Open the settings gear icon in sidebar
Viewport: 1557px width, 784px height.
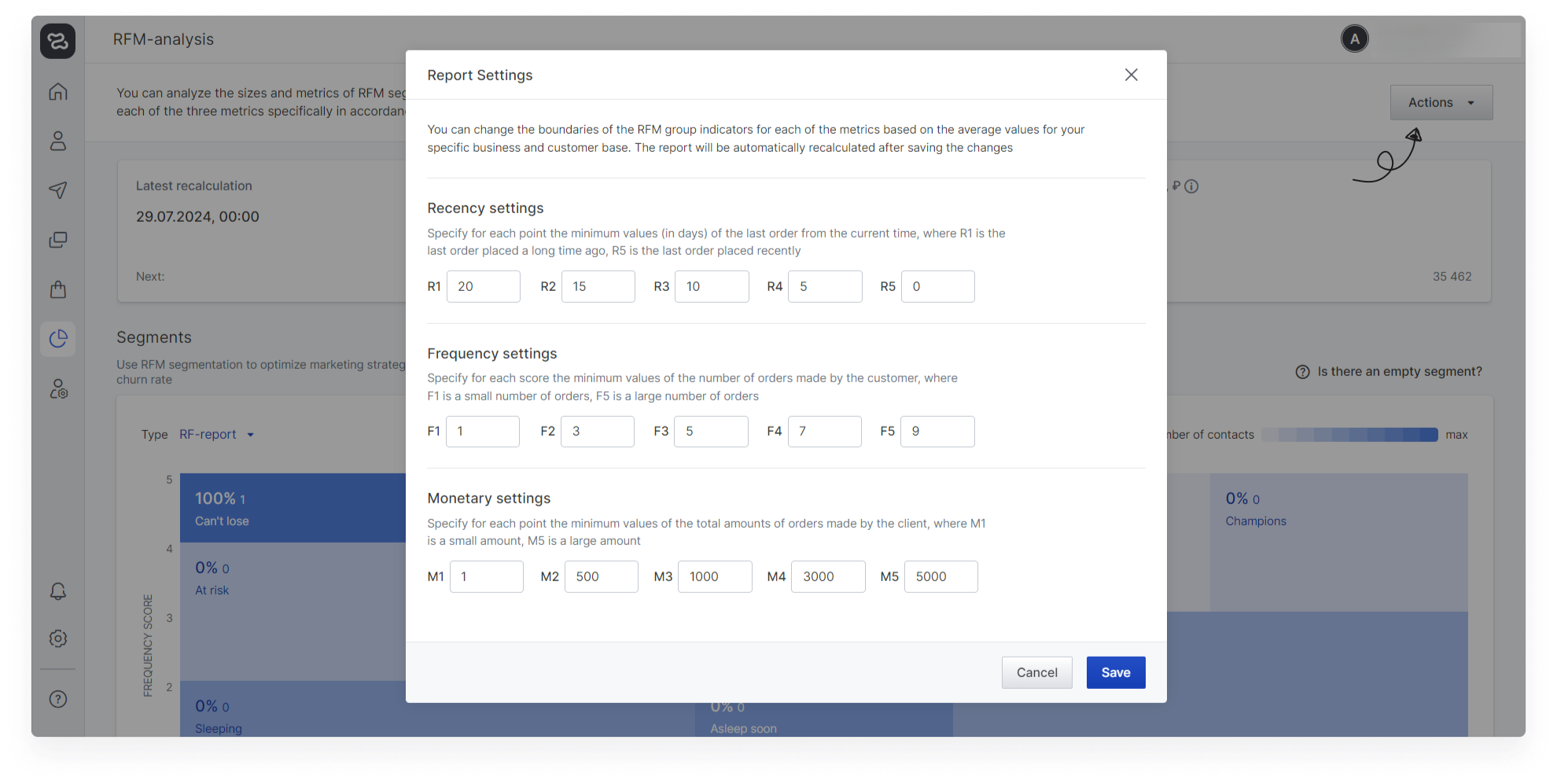57,639
